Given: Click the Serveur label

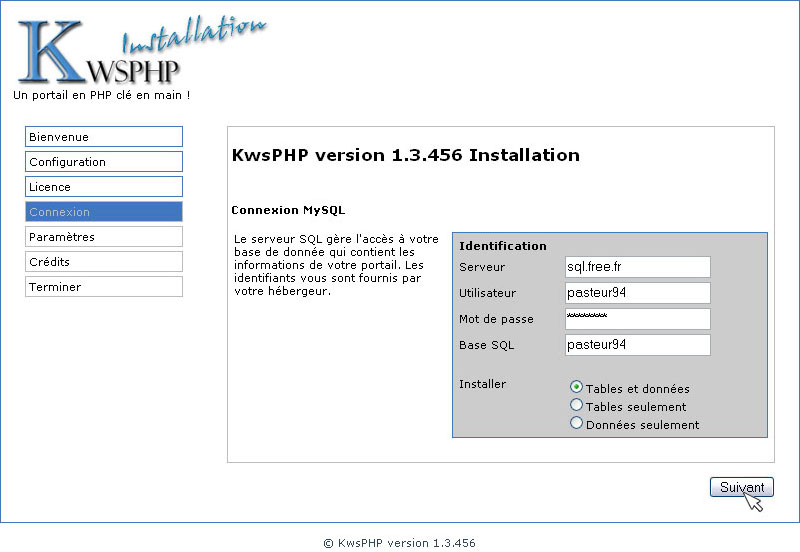Looking at the screenshot, I should [x=482, y=267].
